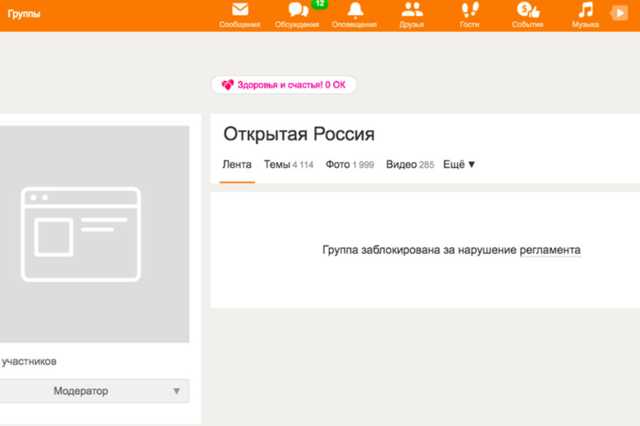
Task: Click Группы in the orange header
Action: tap(24, 14)
